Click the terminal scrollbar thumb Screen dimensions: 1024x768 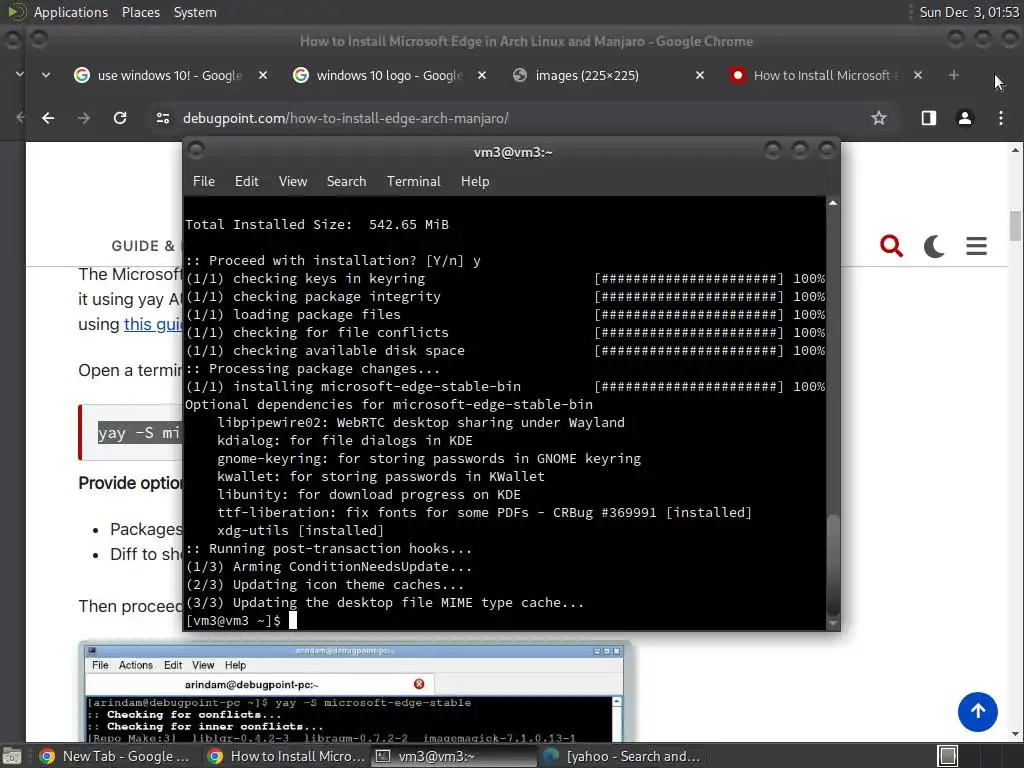point(833,565)
